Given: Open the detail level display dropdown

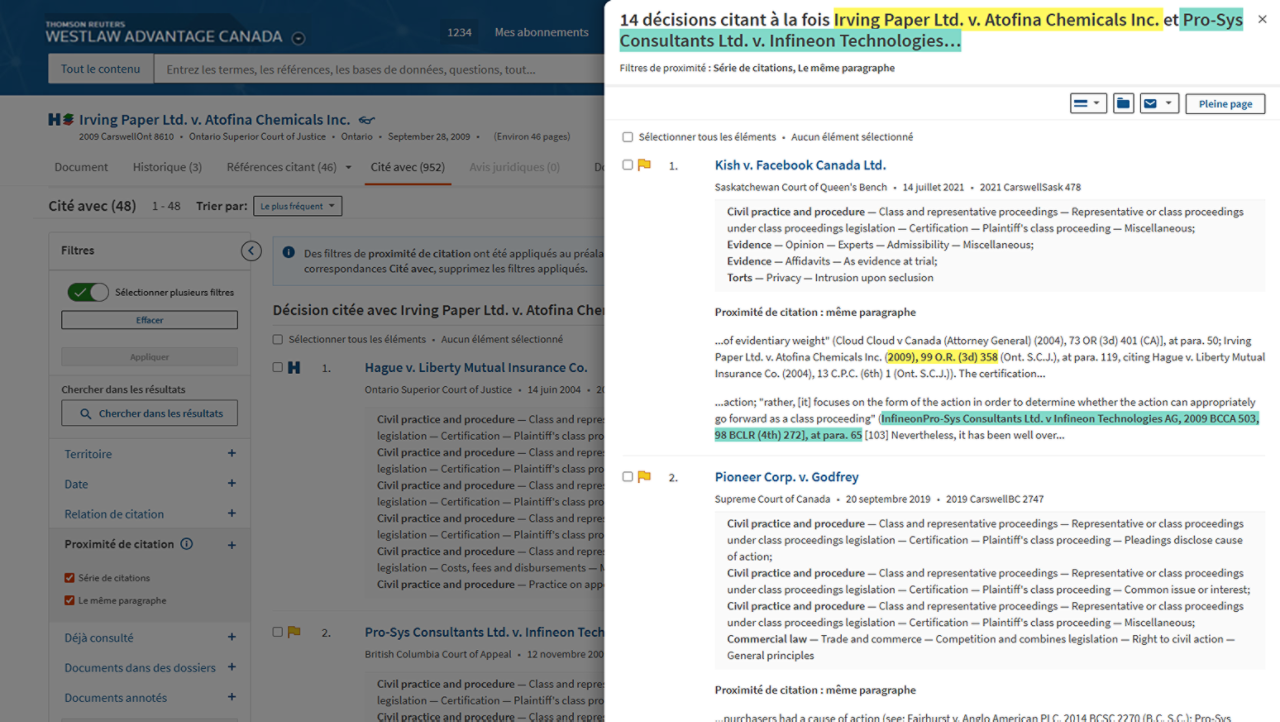Looking at the screenshot, I should point(1088,104).
